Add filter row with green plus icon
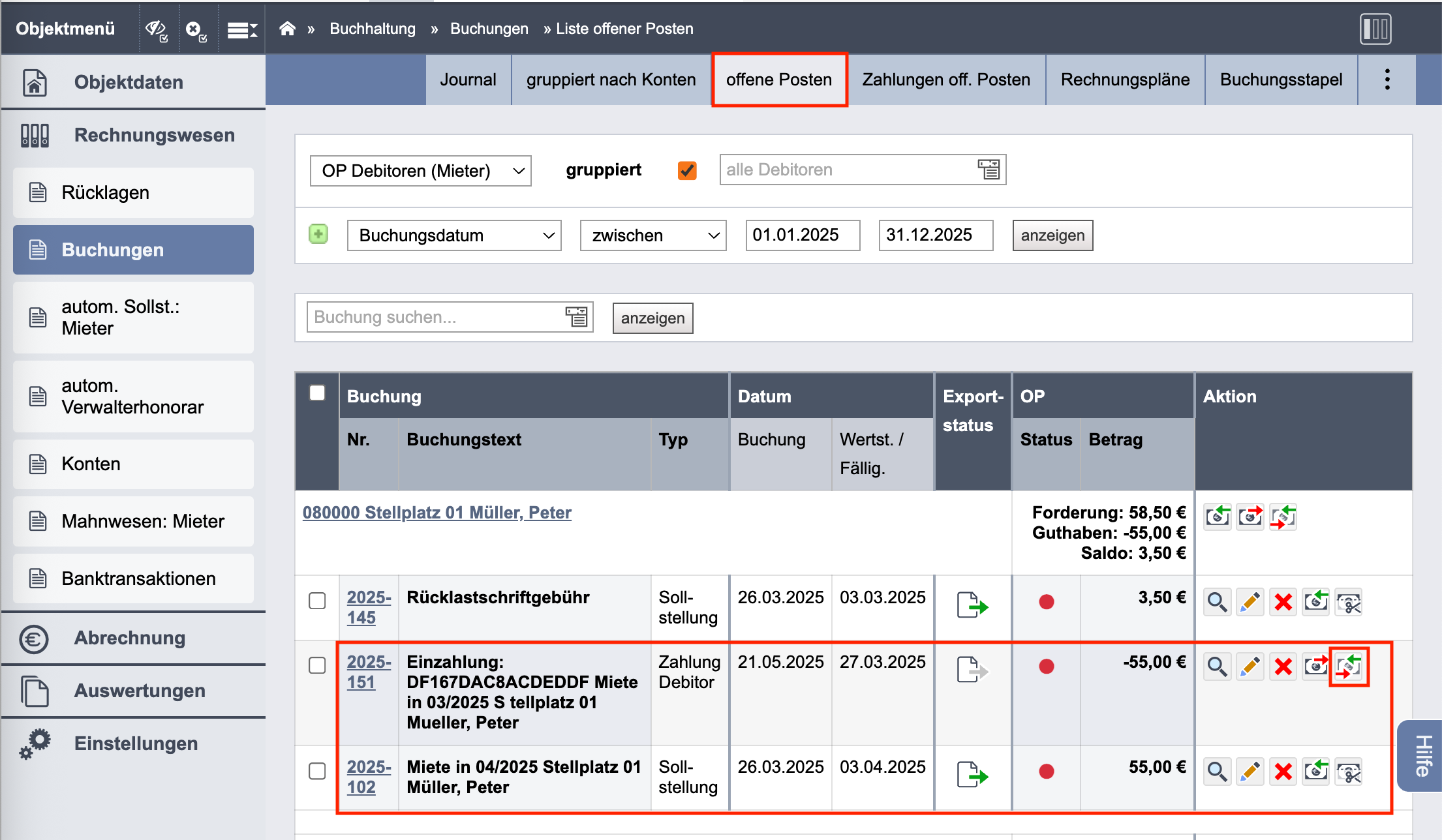The width and height of the screenshot is (1442, 840). (x=318, y=234)
